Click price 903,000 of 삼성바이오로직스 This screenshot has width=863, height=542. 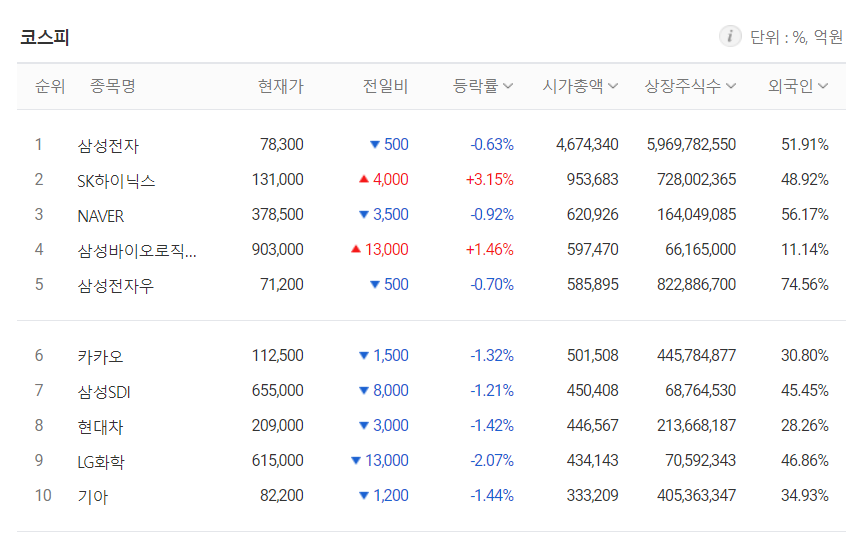click(x=277, y=249)
